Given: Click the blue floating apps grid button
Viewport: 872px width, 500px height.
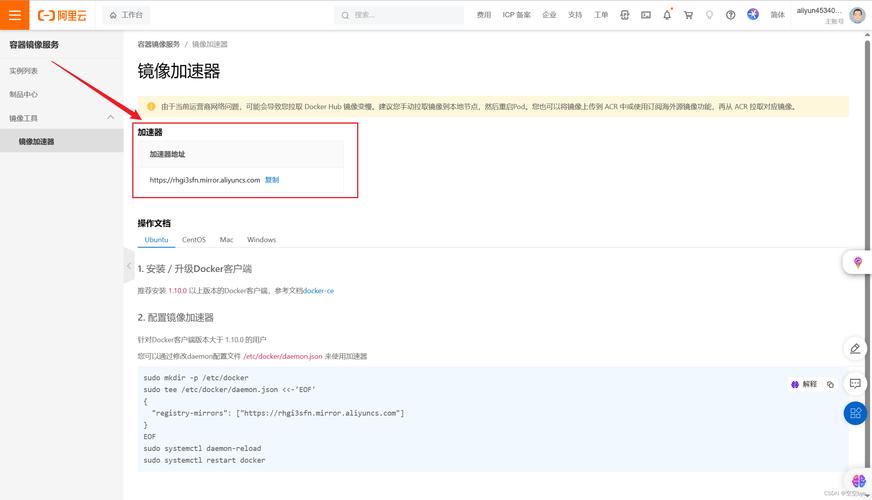Looking at the screenshot, I should click(855, 413).
